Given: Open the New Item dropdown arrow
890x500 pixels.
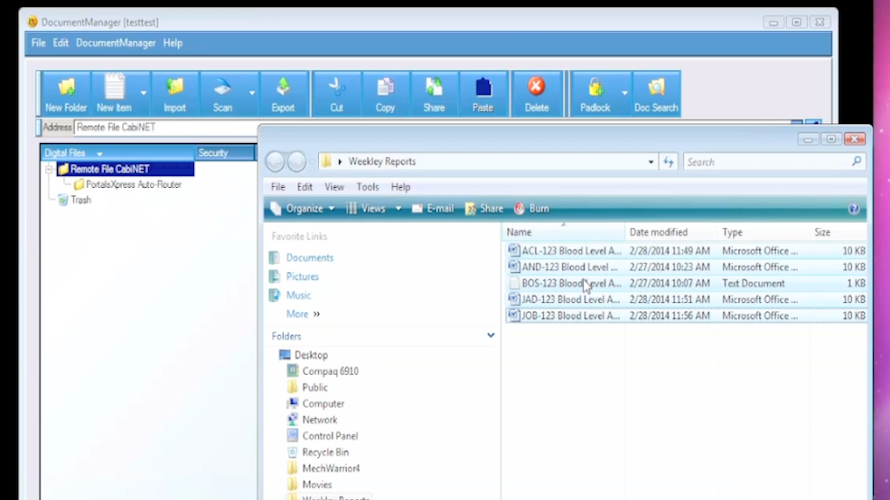Looking at the screenshot, I should pos(144,94).
